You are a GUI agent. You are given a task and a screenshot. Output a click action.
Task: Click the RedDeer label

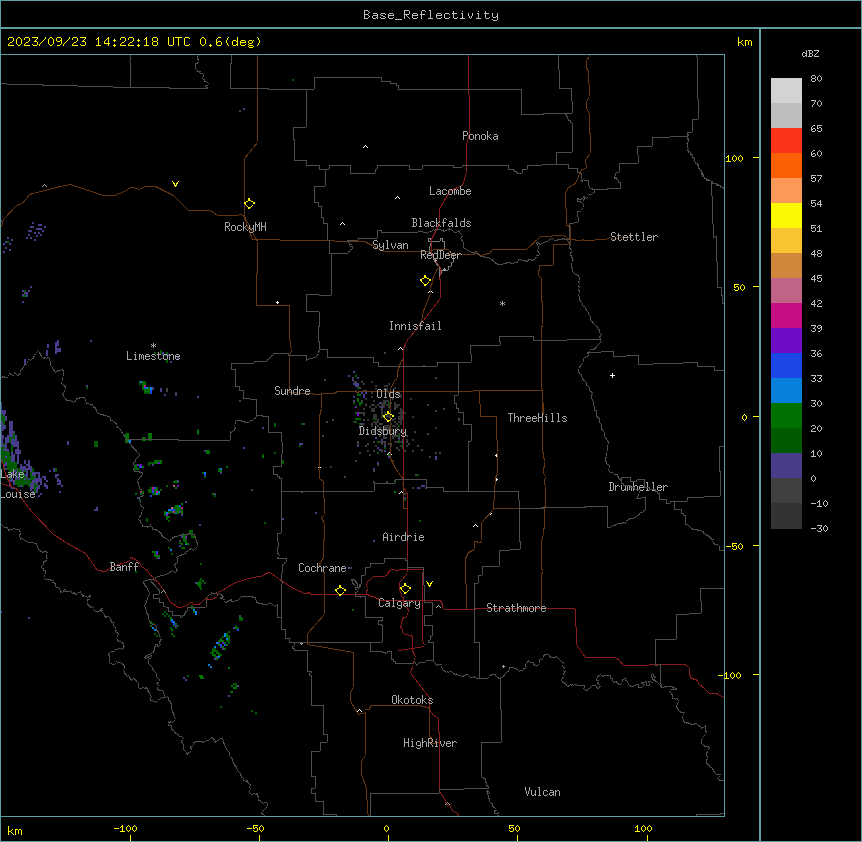tap(440, 255)
